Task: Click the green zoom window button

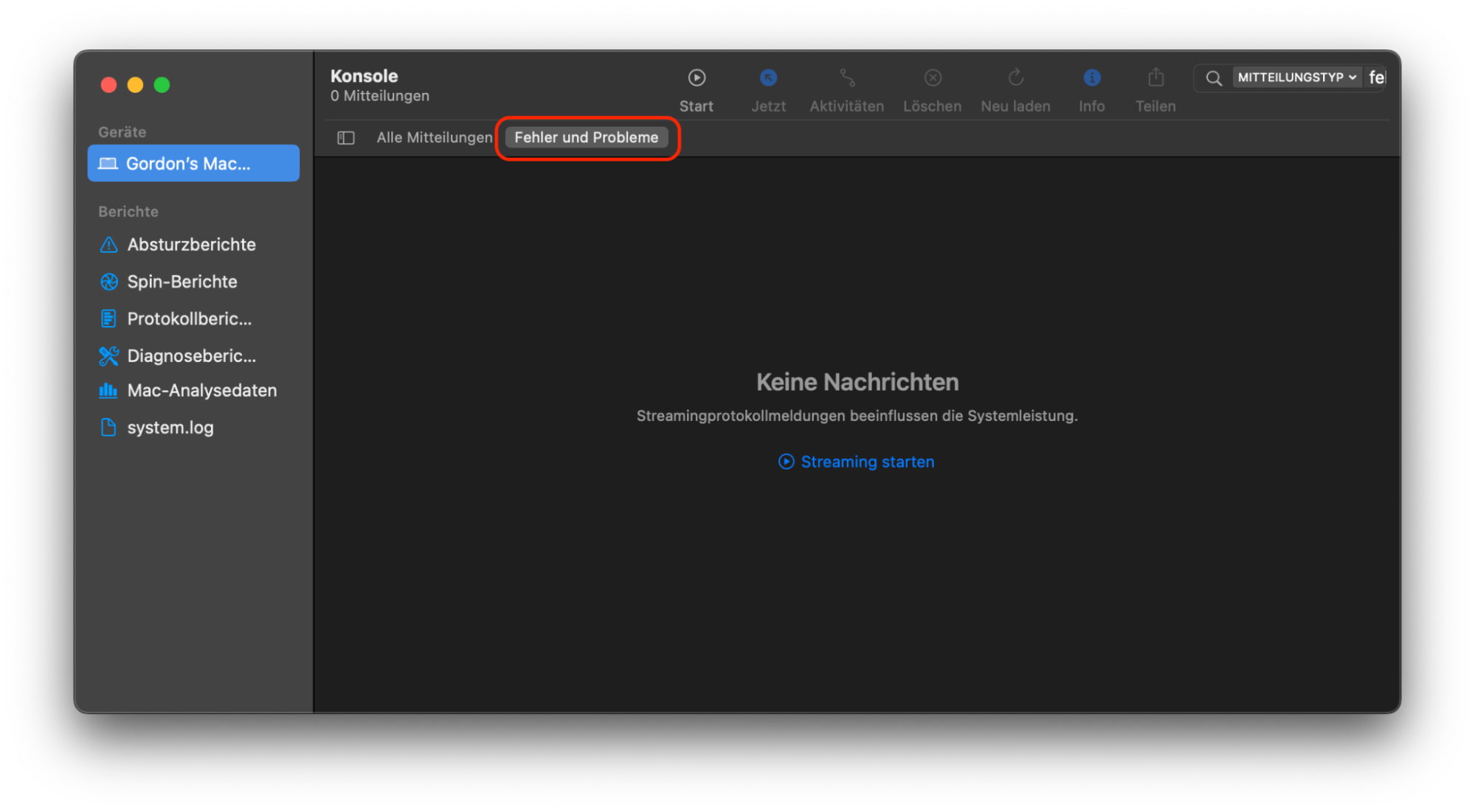Action: pyautogui.click(x=162, y=84)
